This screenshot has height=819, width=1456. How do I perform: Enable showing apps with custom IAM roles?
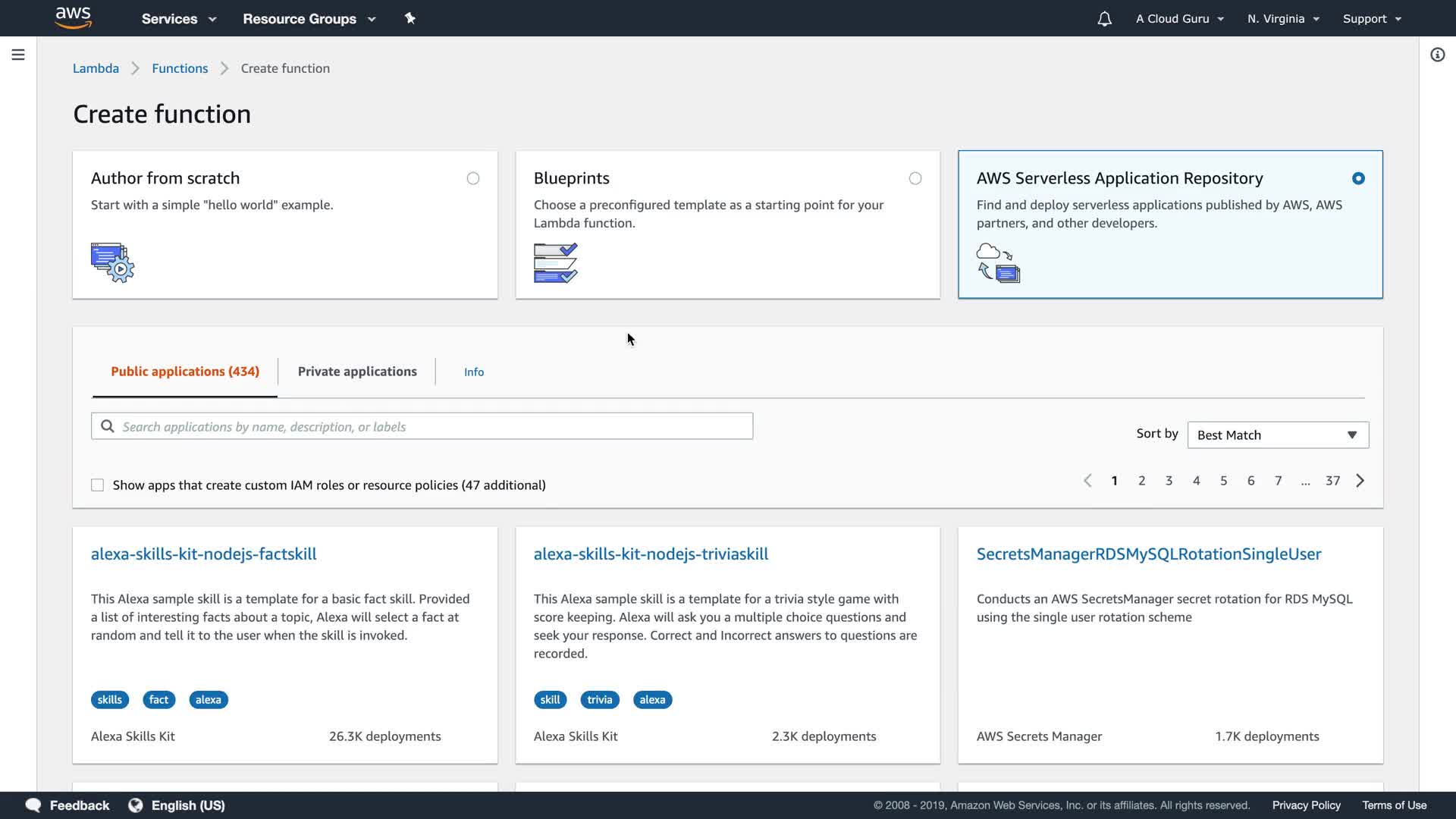98,485
